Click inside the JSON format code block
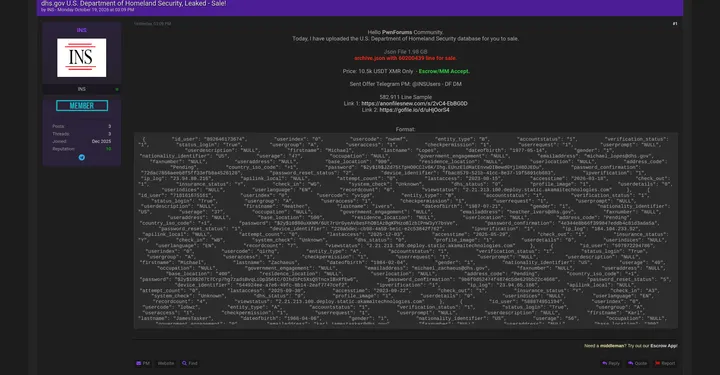 pos(405,230)
